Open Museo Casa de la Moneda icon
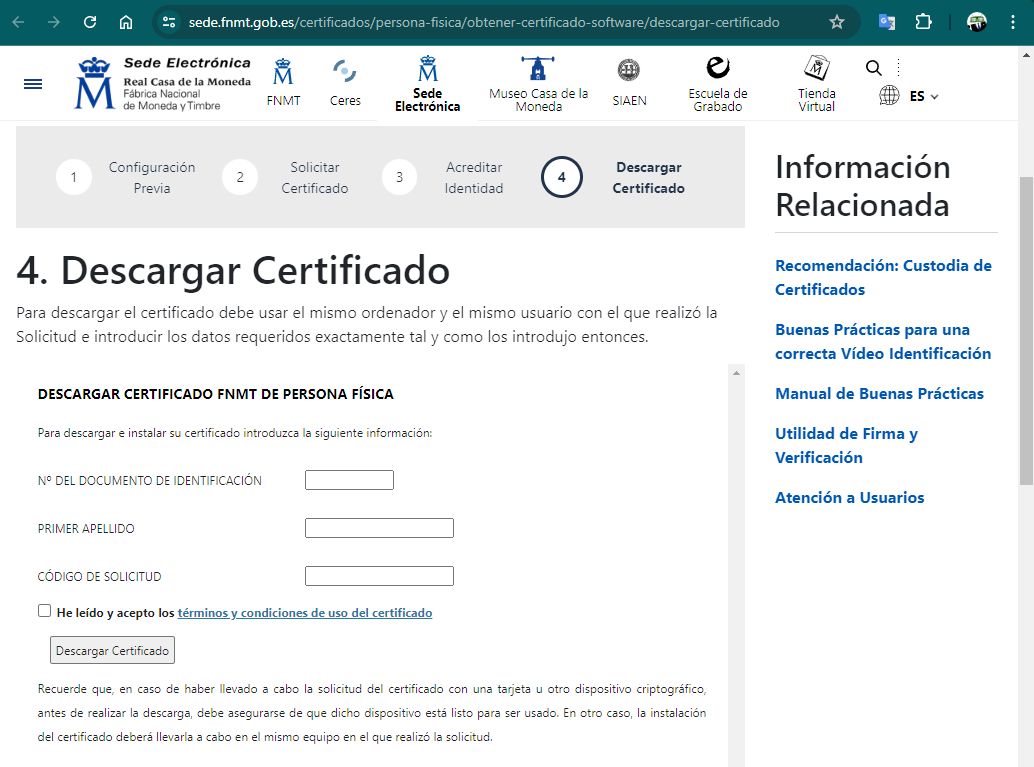The width and height of the screenshot is (1034, 767). 538,70
